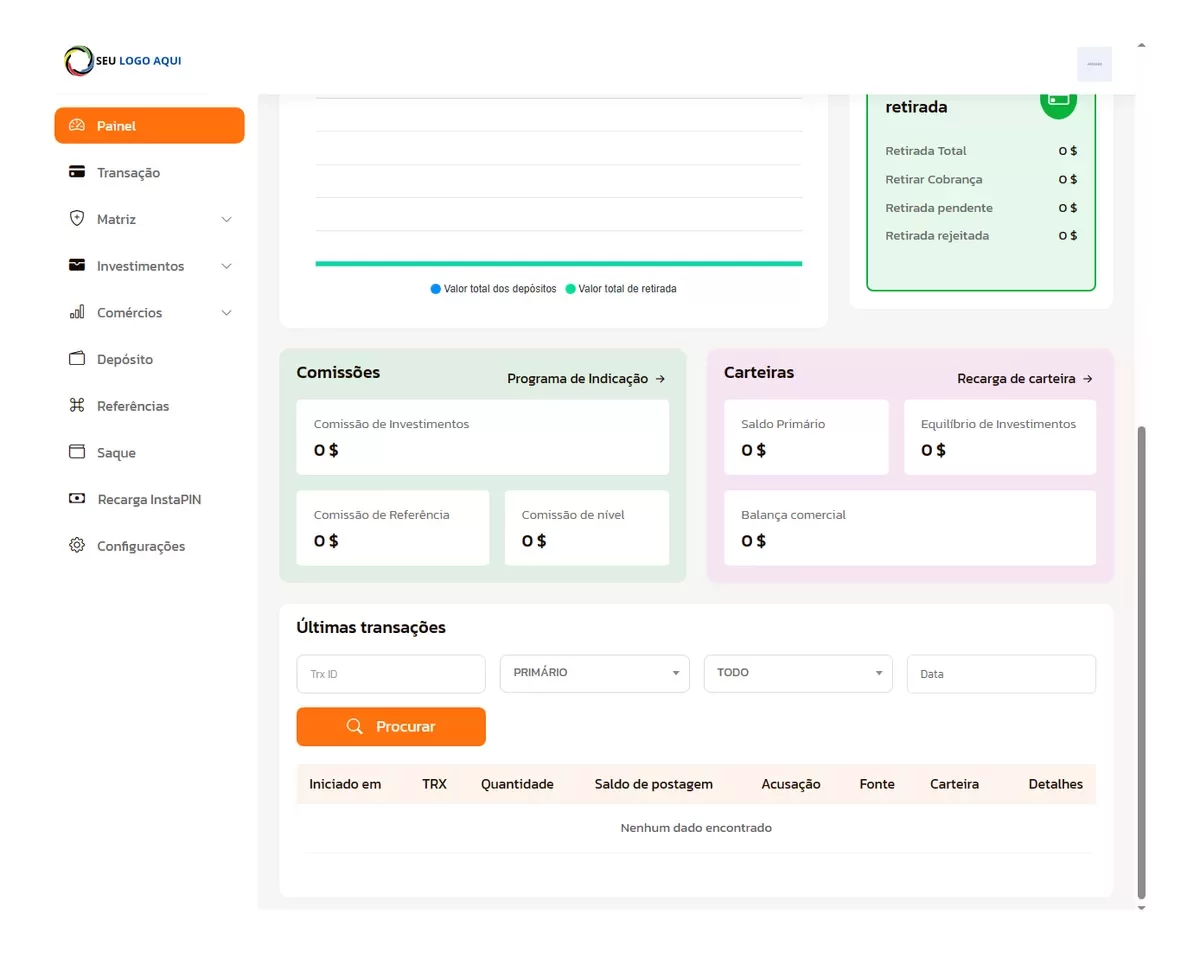This screenshot has width=1200, height=953.
Task: Toggle green withdrawals legend marker in chart
Action: pyautogui.click(x=570, y=289)
